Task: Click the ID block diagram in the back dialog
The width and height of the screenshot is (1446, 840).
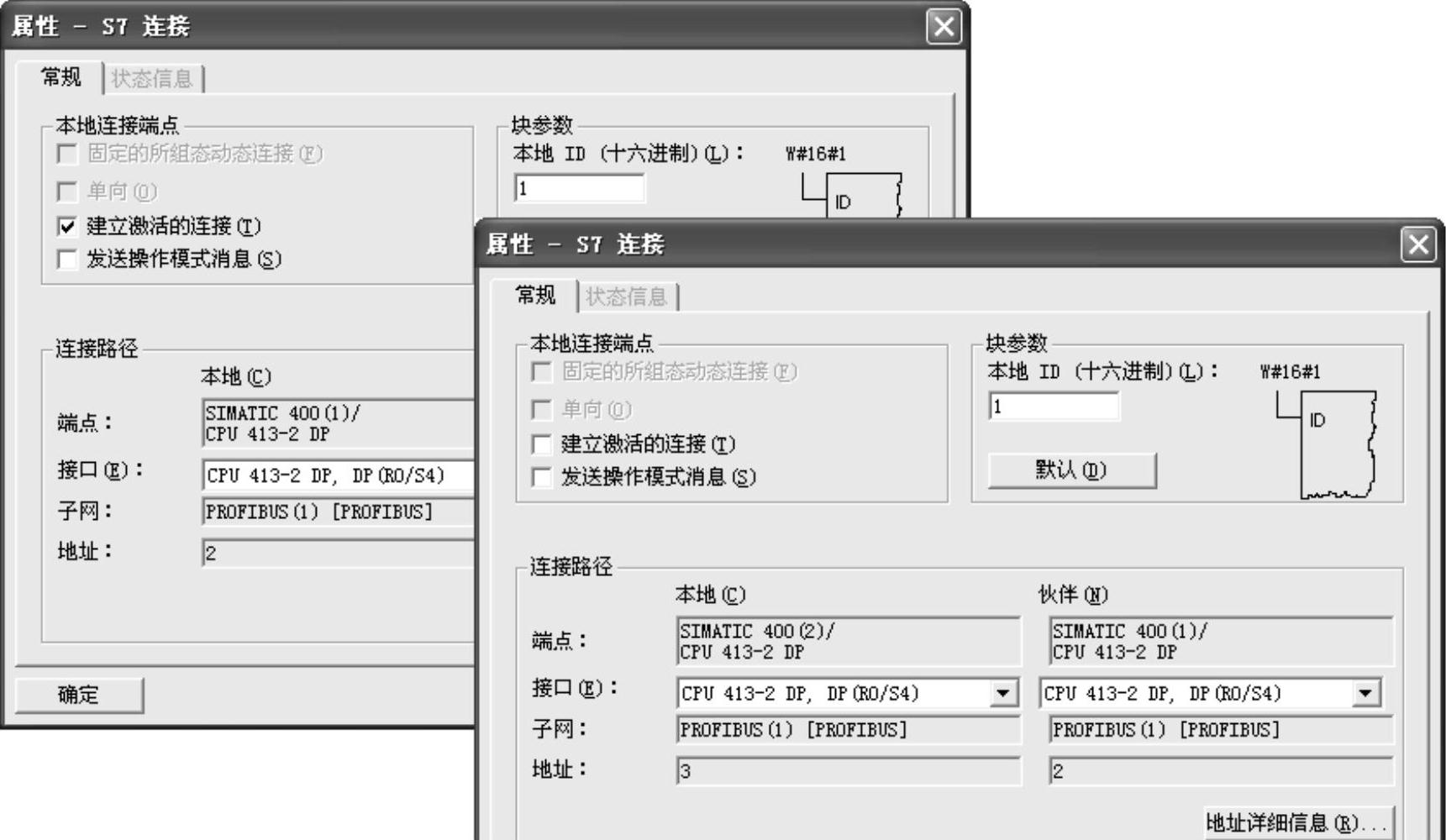Action: [852, 195]
